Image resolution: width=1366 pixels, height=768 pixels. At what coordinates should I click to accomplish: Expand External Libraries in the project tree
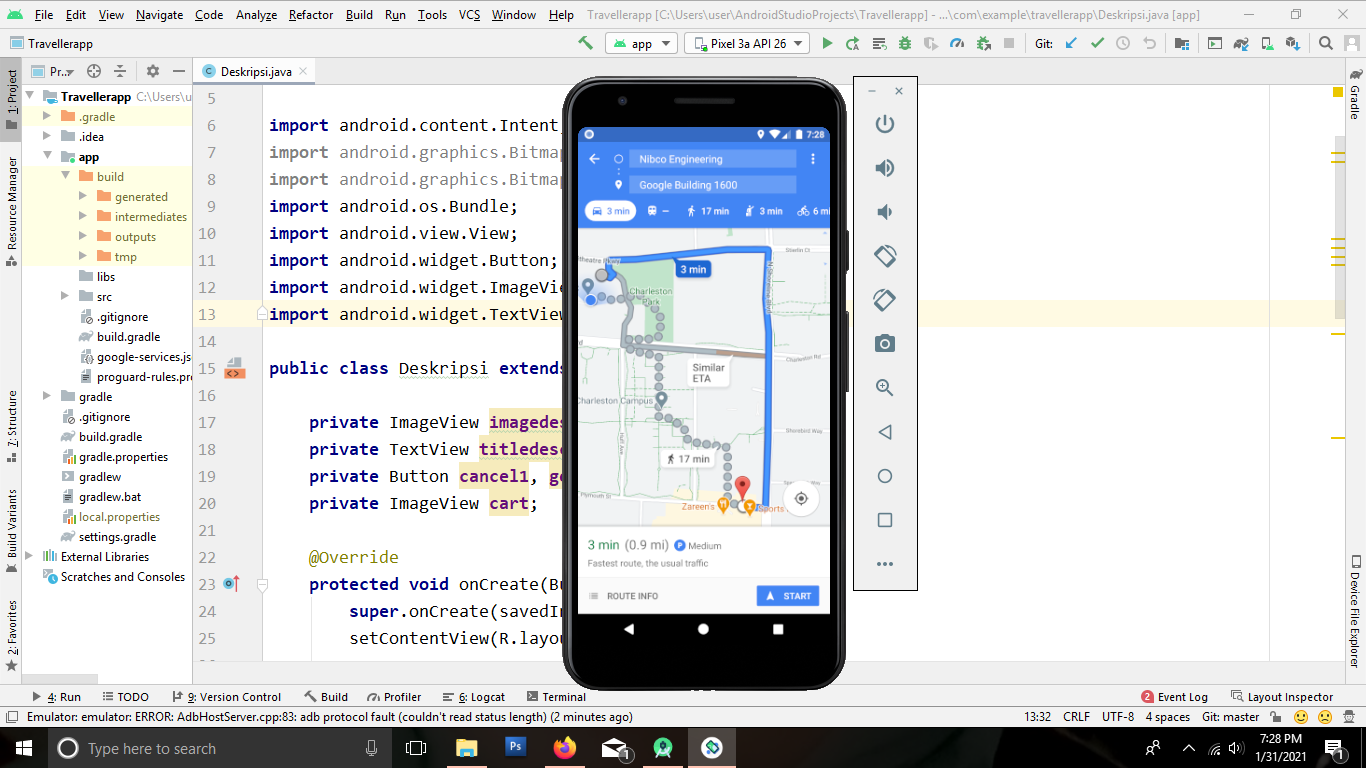point(29,557)
